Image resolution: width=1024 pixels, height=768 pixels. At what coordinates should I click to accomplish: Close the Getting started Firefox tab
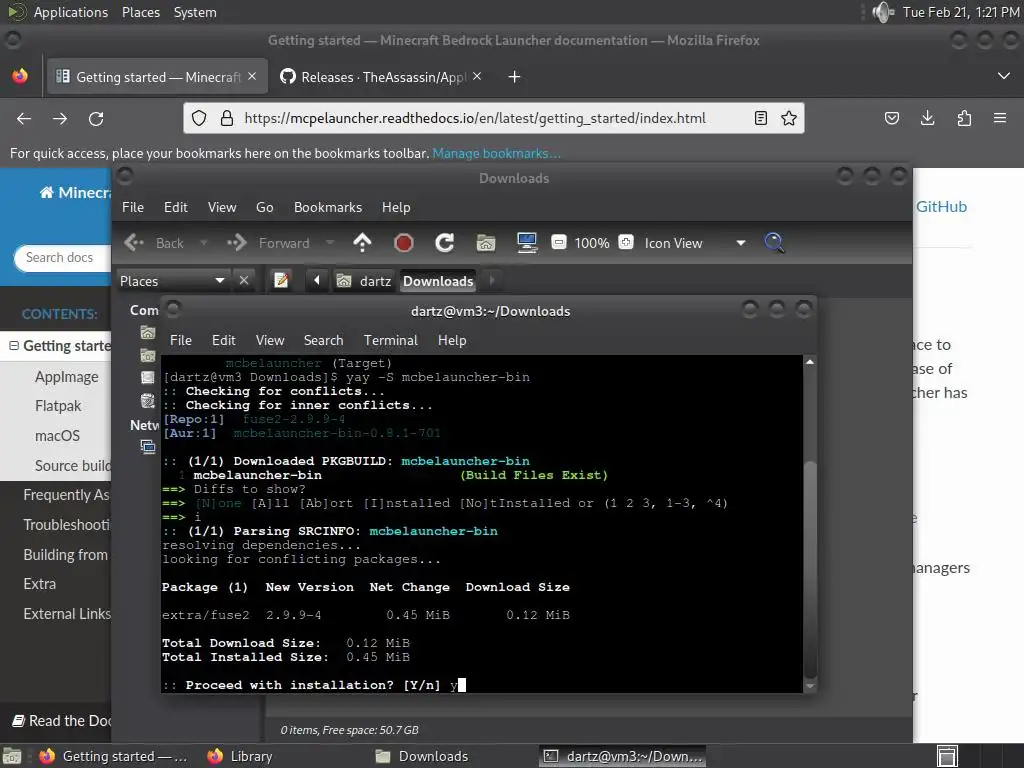(x=252, y=76)
